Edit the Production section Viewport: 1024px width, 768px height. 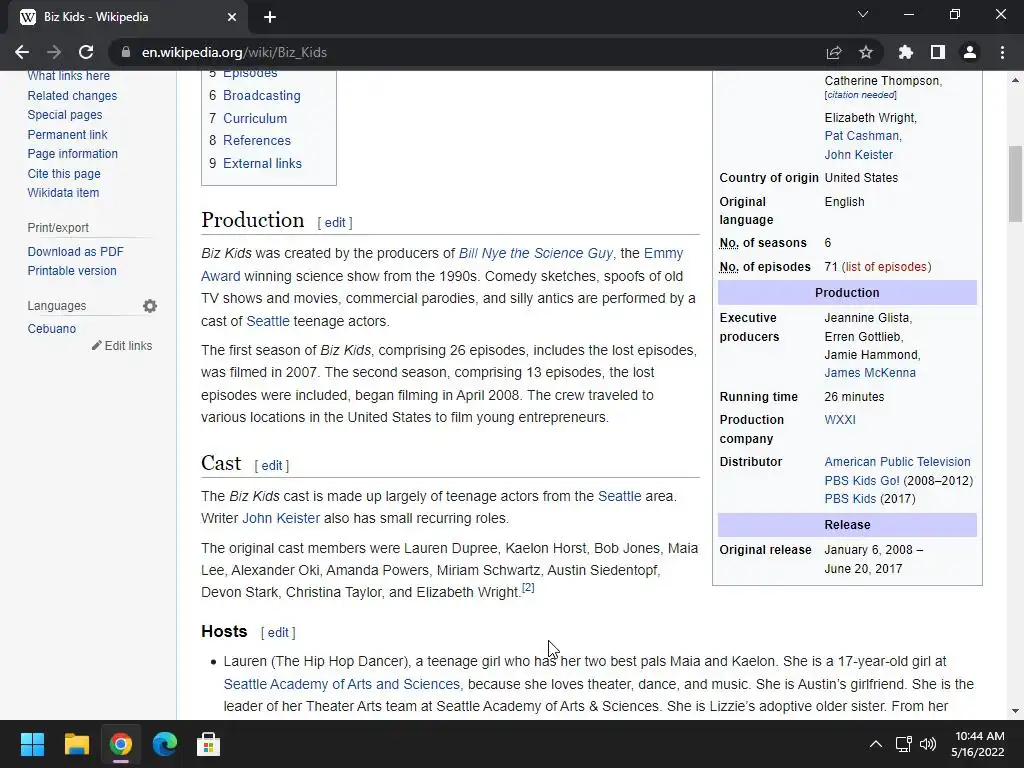(335, 223)
